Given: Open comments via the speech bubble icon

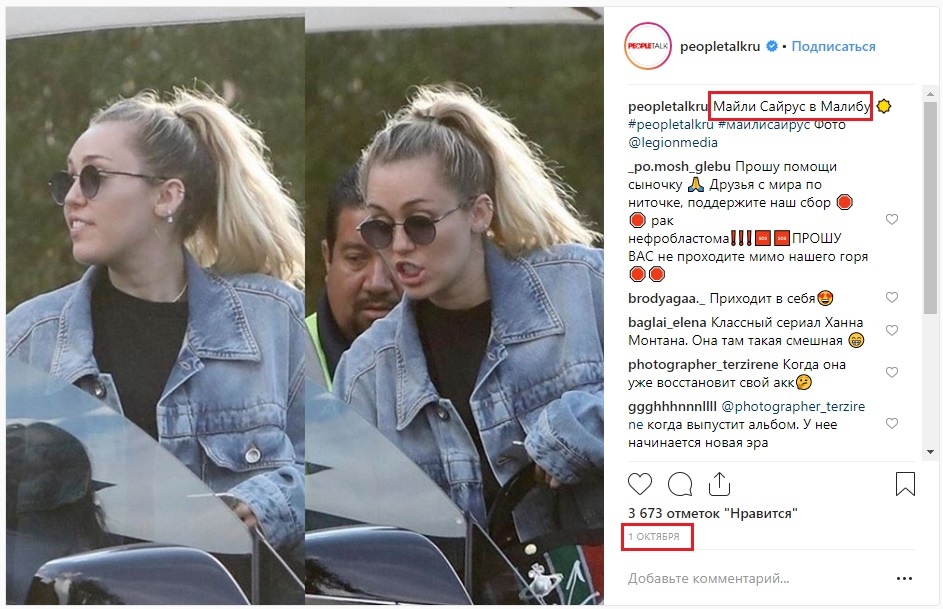Looking at the screenshot, I should pyautogui.click(x=680, y=484).
